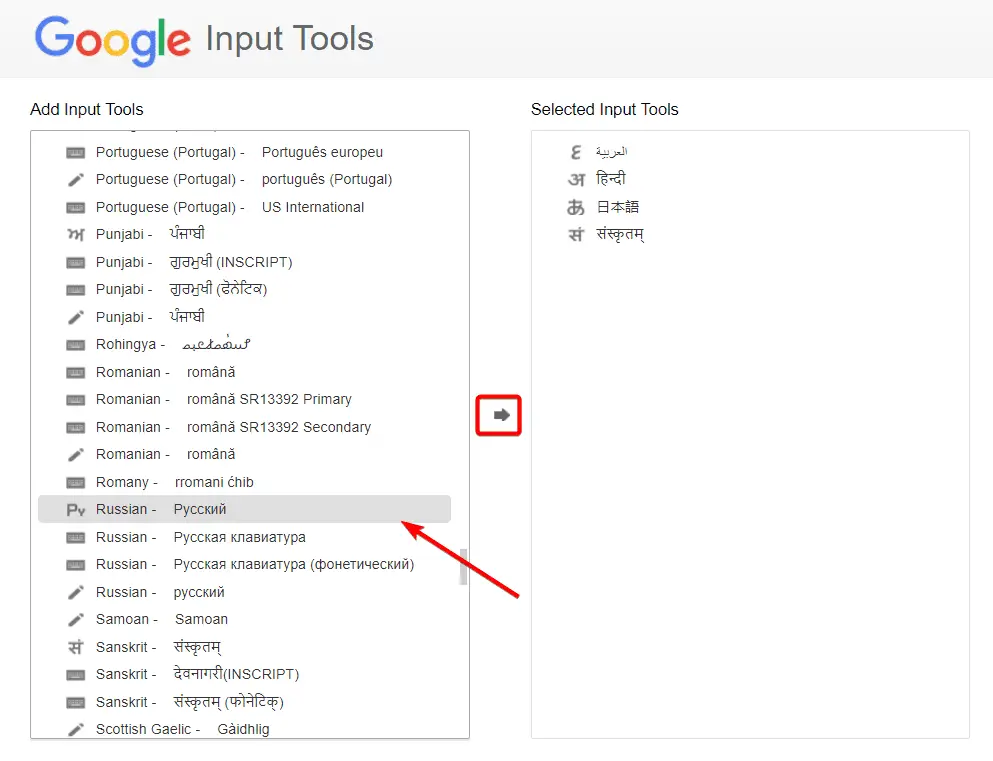Click the Ру transliteration icon for Russian

(75, 510)
